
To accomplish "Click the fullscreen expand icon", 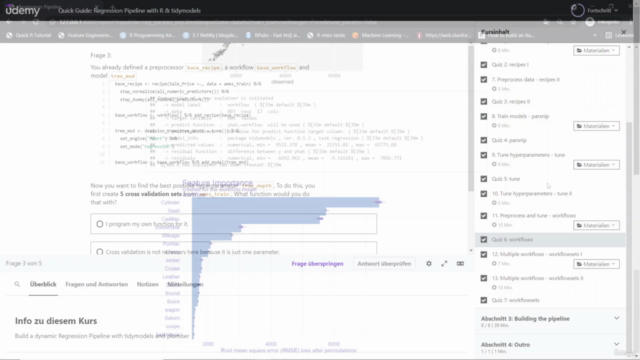I will click(x=444, y=264).
